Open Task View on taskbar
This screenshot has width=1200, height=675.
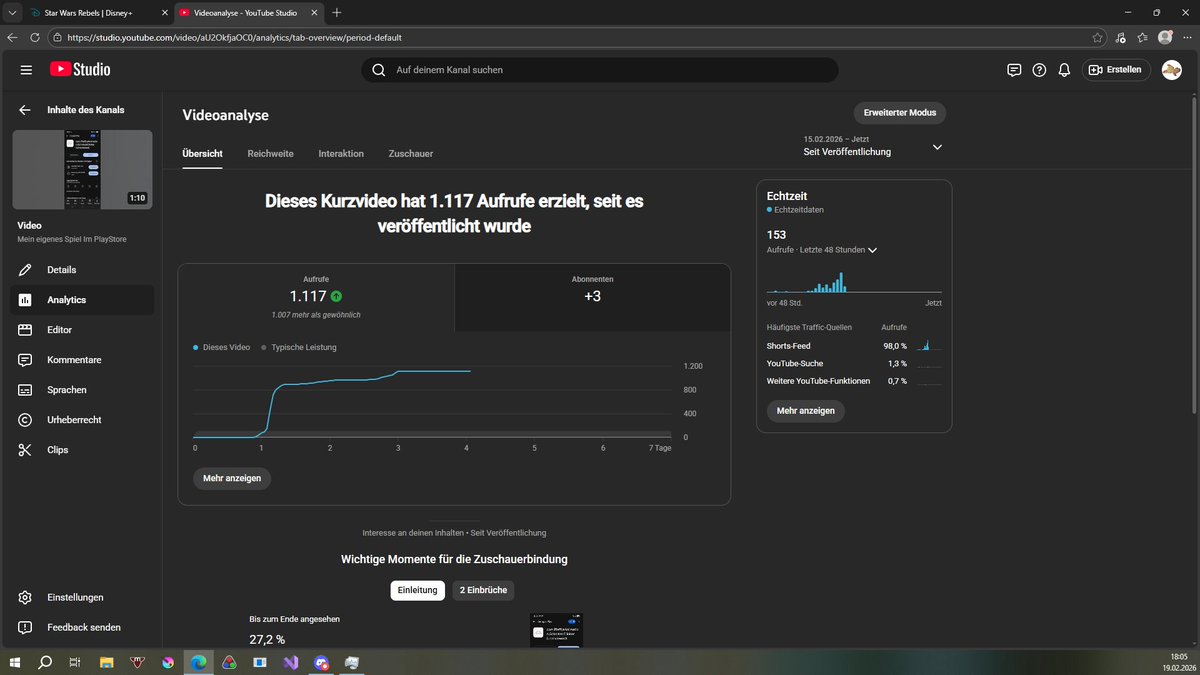tap(75, 662)
